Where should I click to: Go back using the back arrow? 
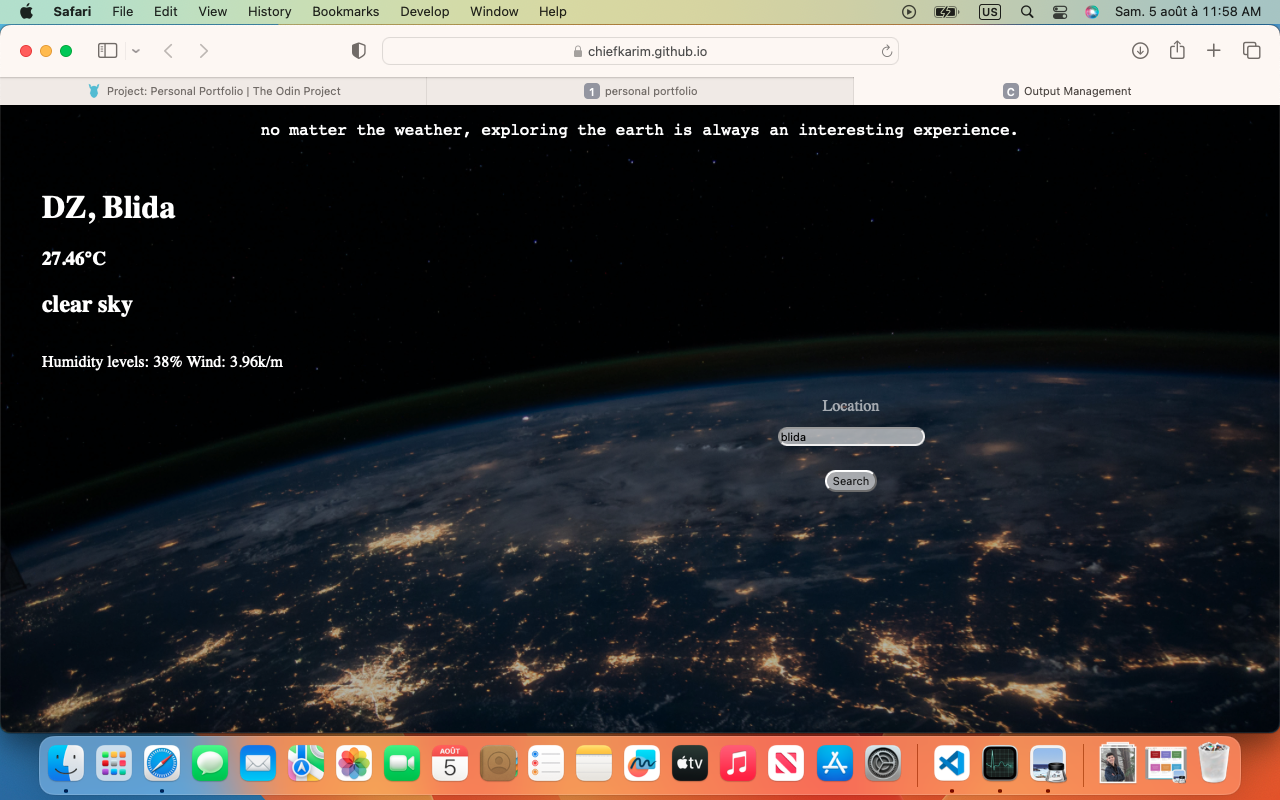click(169, 51)
